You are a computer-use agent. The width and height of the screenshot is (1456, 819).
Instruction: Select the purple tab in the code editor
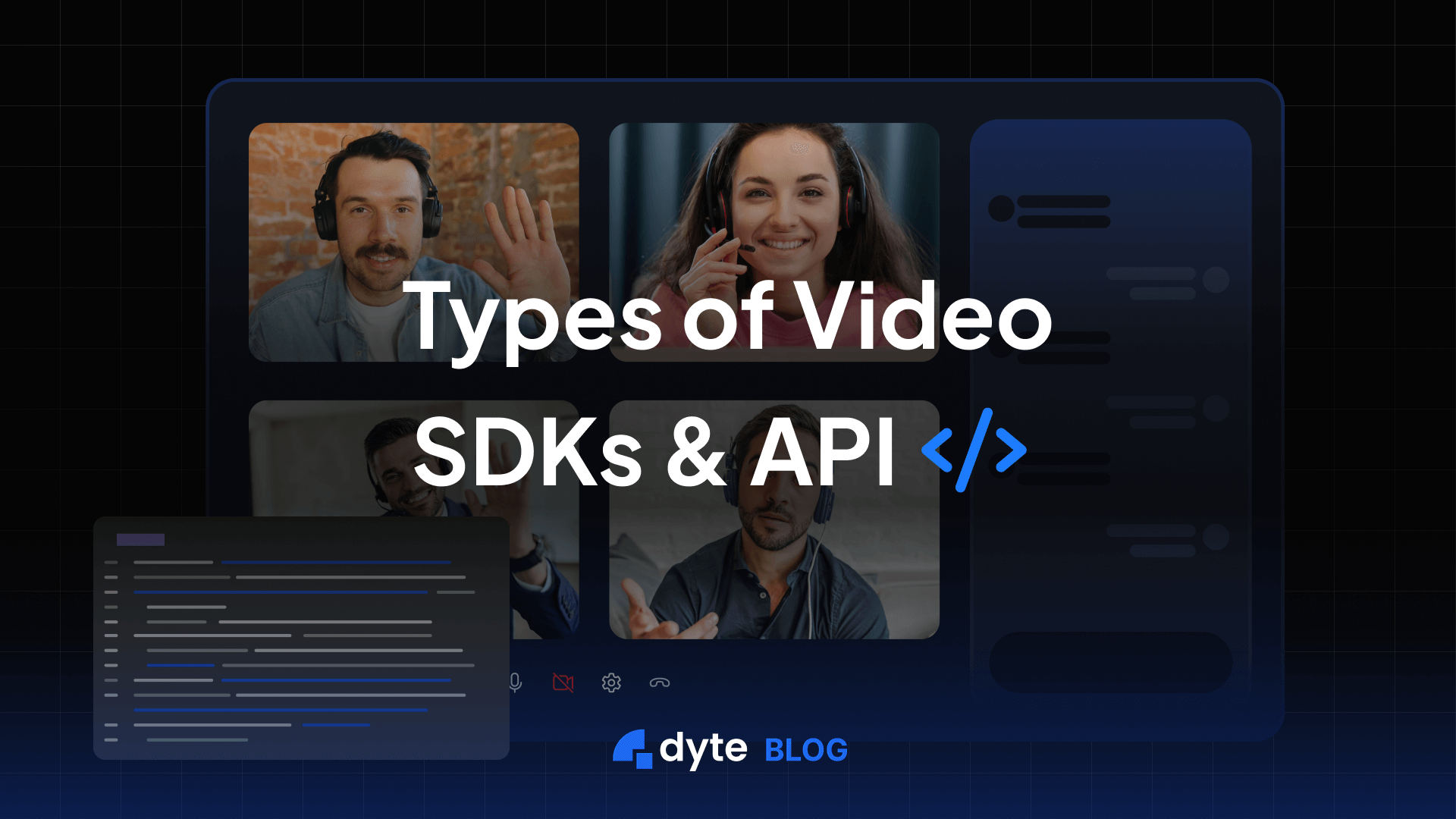click(x=140, y=539)
